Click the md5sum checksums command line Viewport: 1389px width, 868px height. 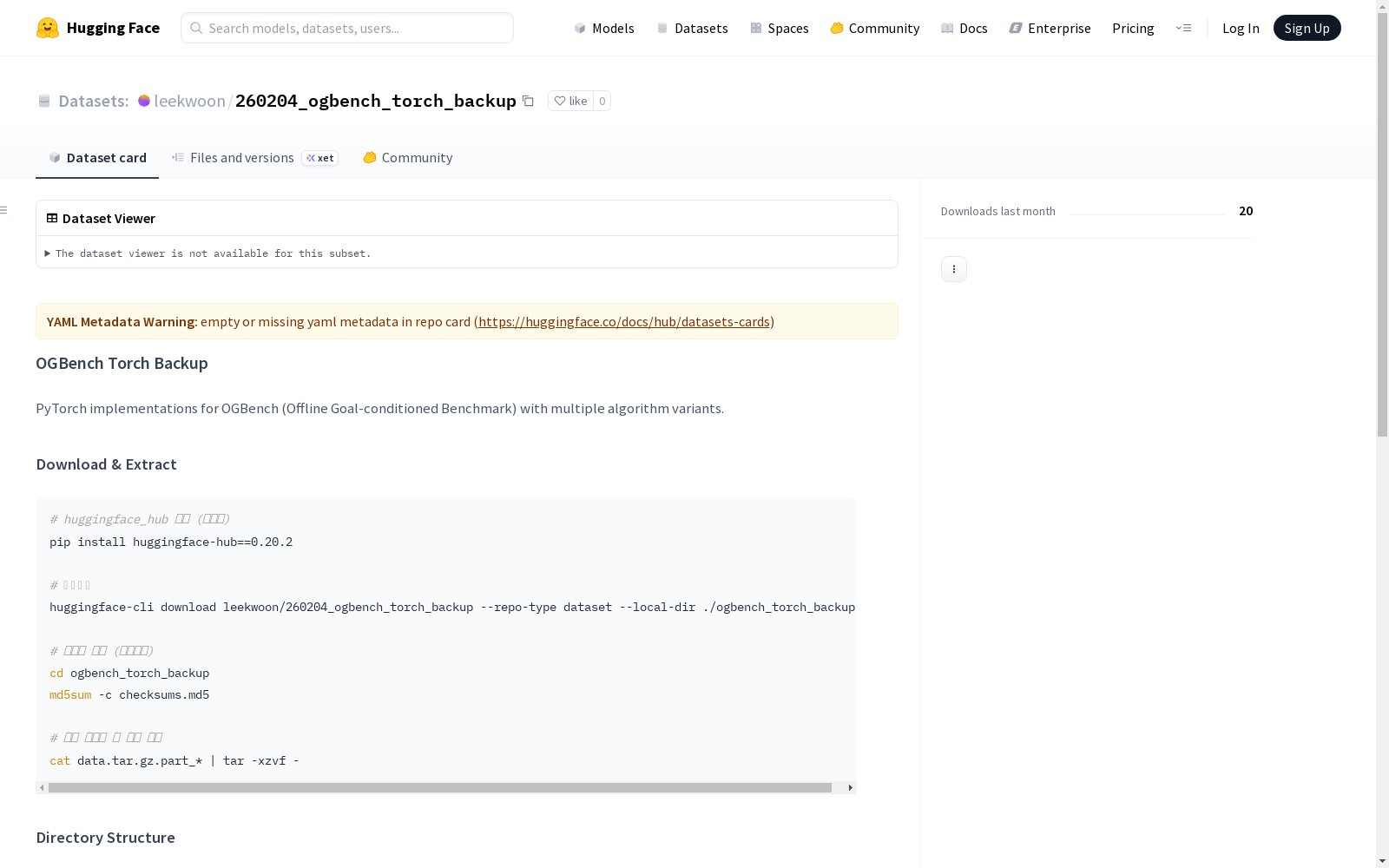point(129,694)
